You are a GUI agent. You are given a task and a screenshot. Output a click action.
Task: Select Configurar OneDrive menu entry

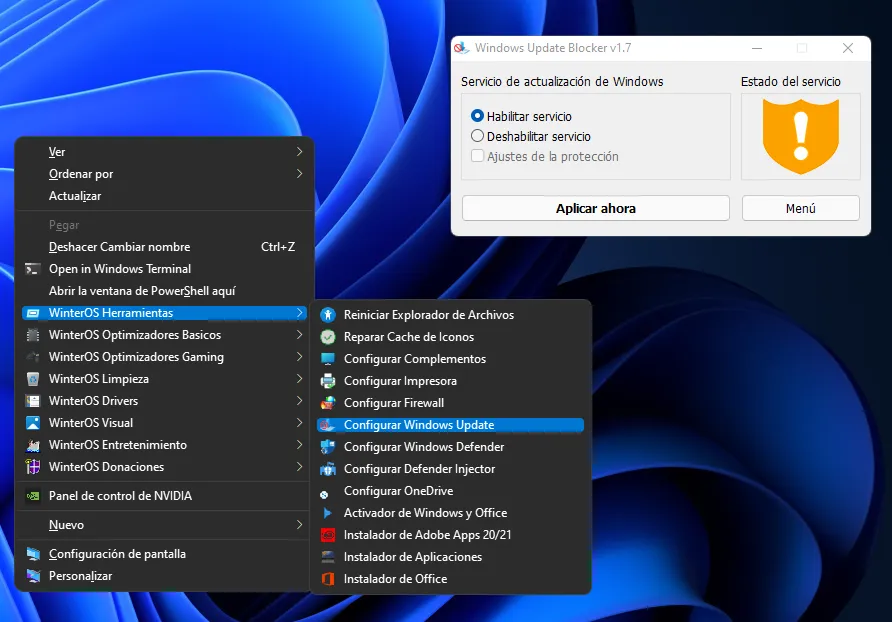[x=398, y=491]
